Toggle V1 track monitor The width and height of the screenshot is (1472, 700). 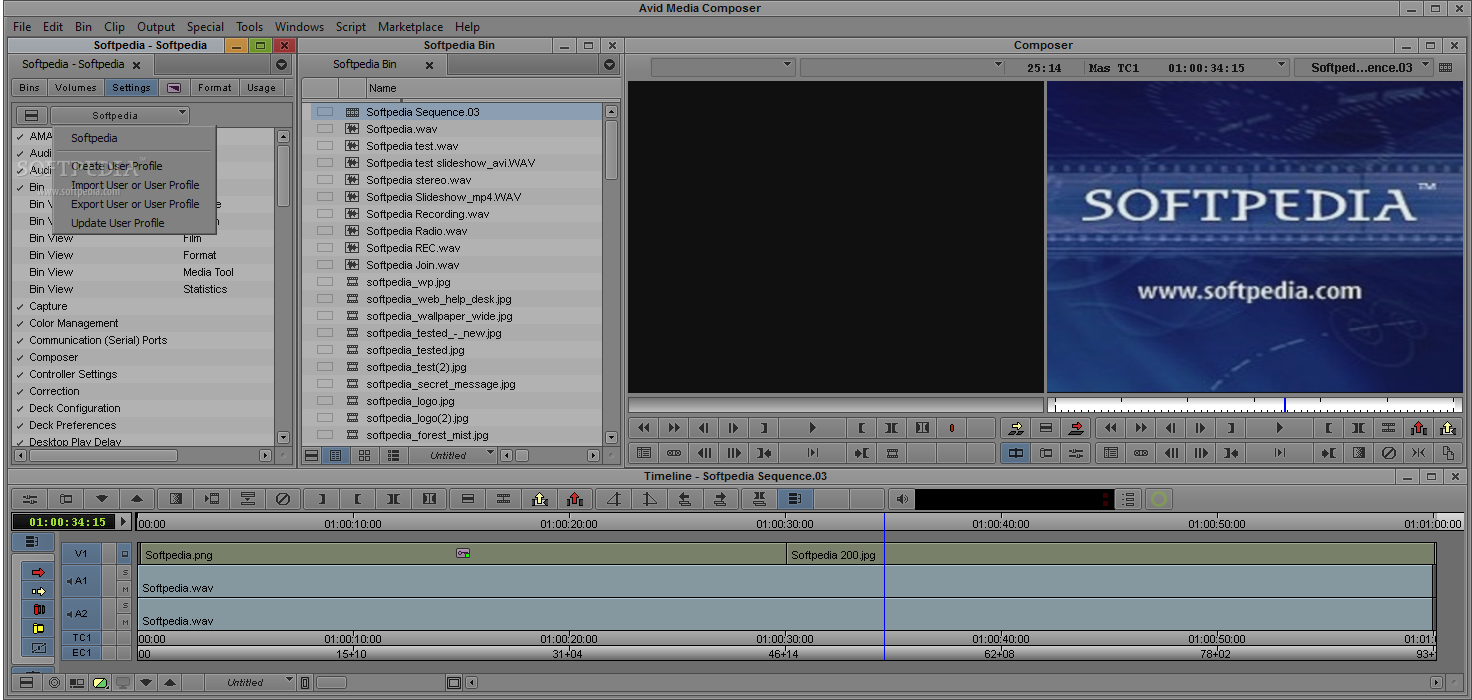point(125,553)
